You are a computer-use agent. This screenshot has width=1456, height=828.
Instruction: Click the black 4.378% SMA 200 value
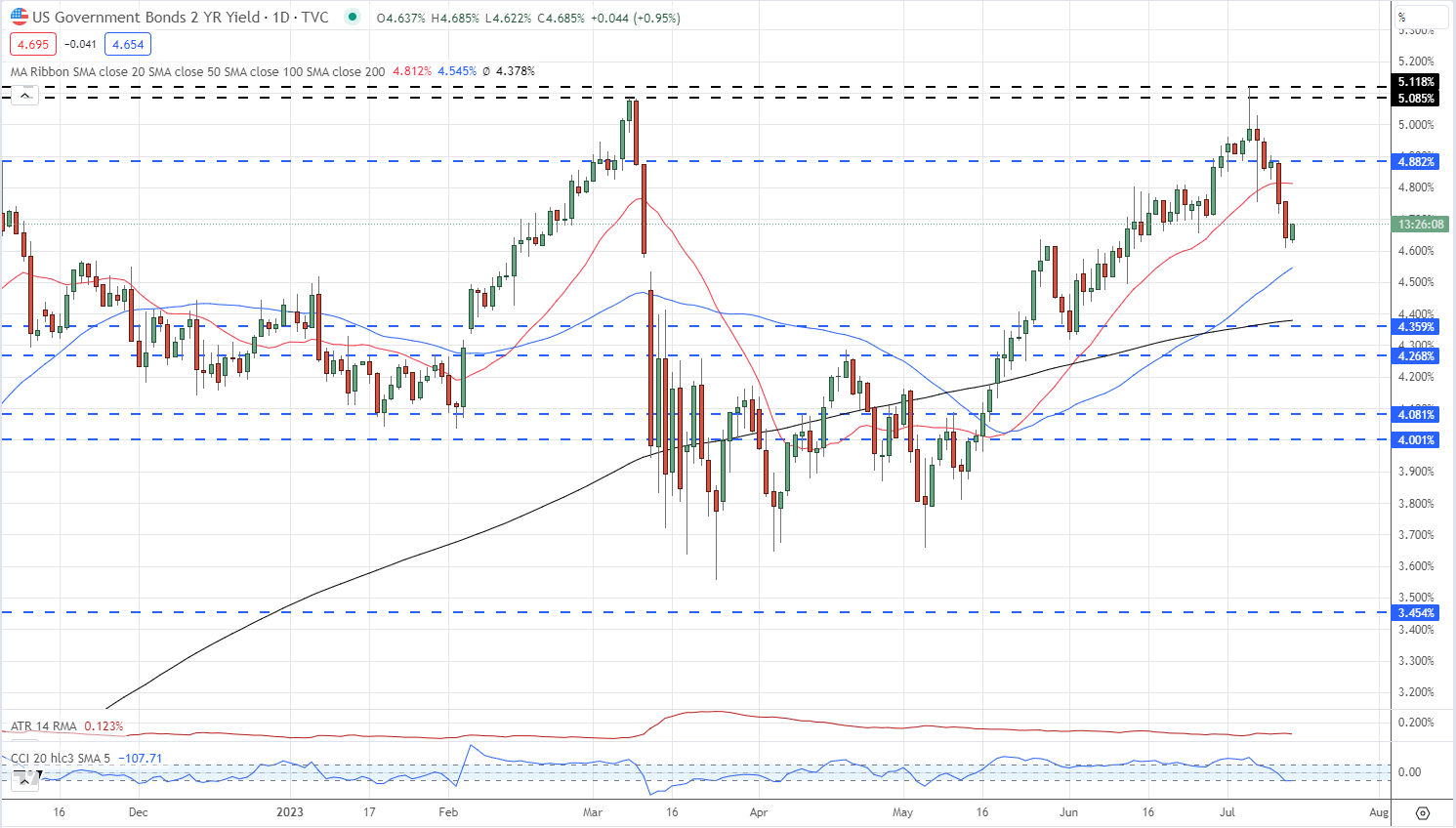click(516, 71)
